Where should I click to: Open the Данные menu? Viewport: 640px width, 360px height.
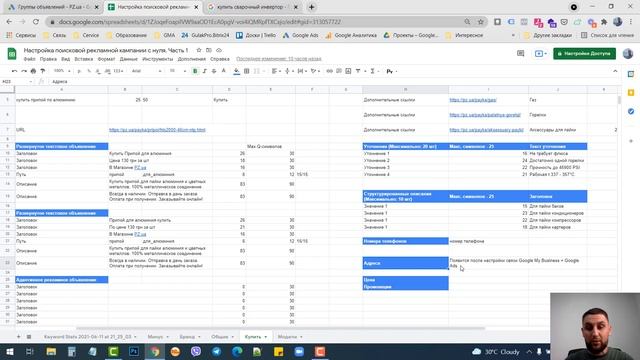(129, 59)
